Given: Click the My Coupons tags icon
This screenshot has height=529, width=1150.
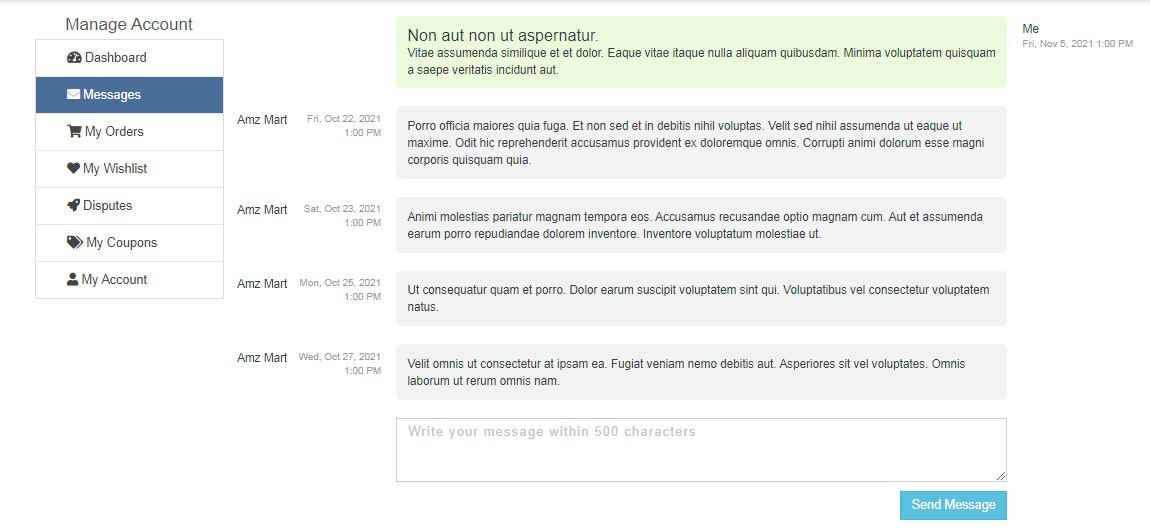Looking at the screenshot, I should [75, 242].
